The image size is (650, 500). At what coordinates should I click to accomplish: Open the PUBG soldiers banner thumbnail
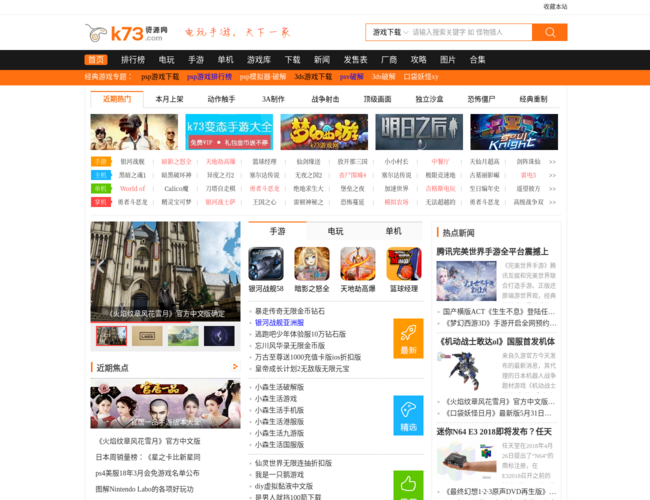click(x=134, y=132)
